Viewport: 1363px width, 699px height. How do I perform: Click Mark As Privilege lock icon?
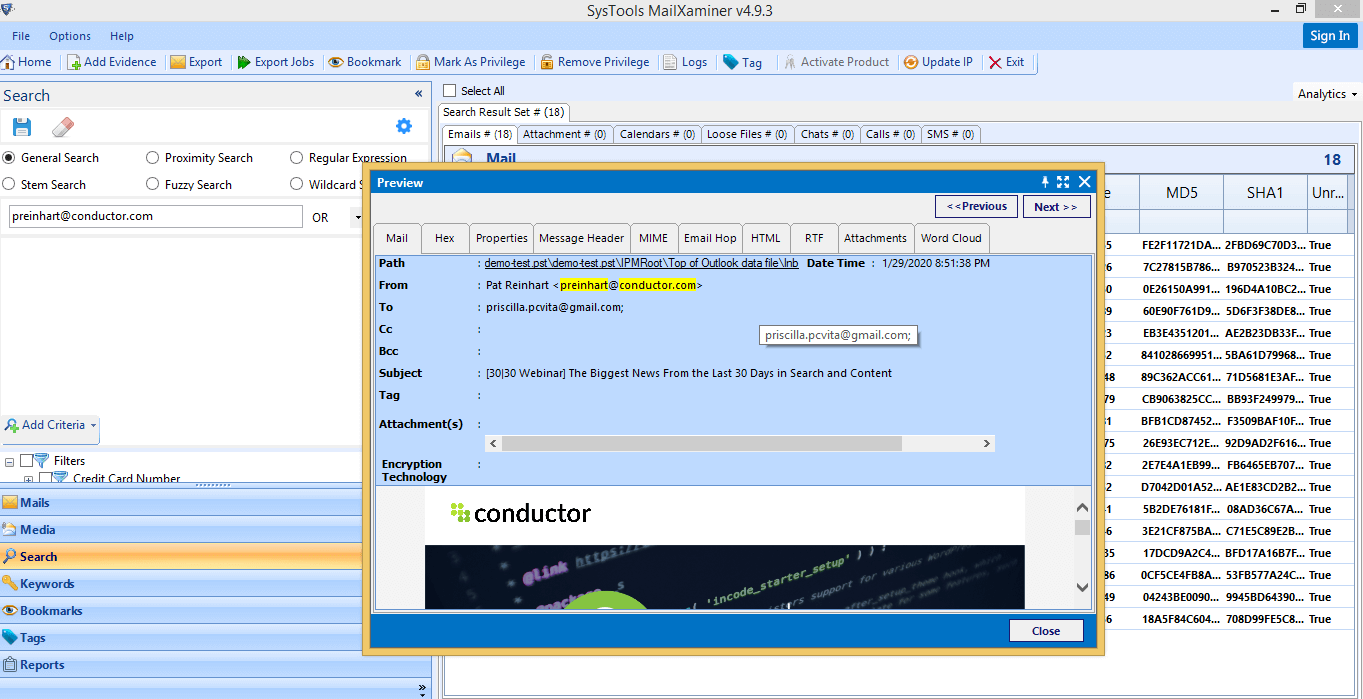(x=423, y=62)
